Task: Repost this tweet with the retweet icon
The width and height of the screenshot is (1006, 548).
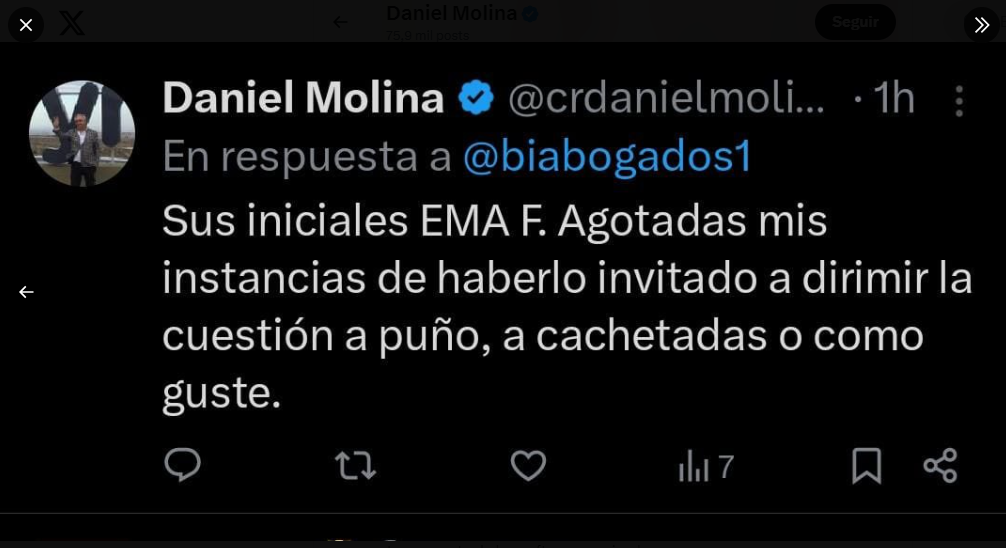Action: click(x=355, y=465)
